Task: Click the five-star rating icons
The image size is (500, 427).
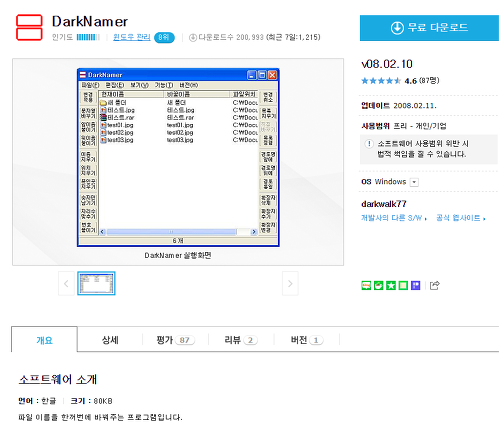Action: (x=381, y=81)
